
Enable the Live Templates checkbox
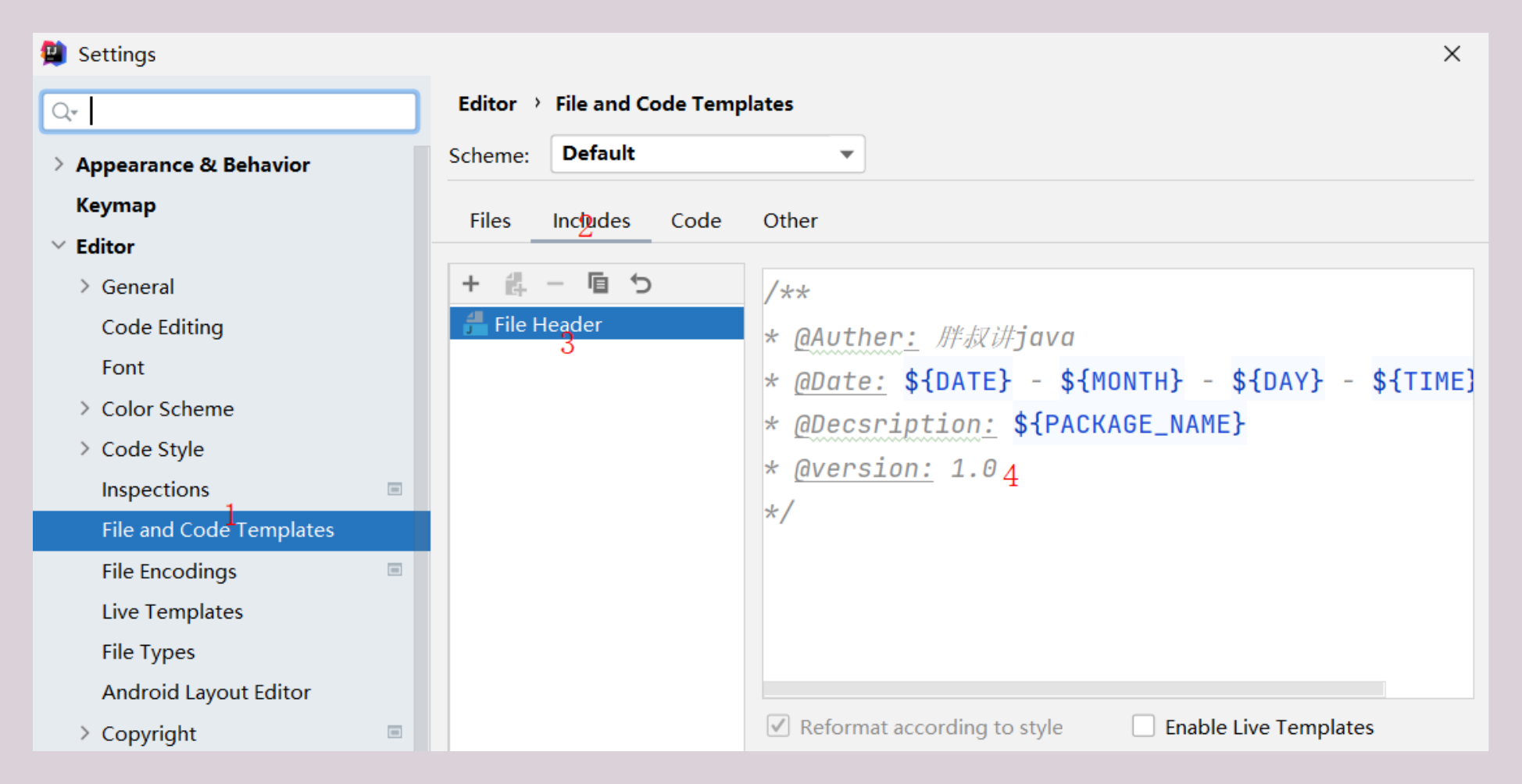pyautogui.click(x=1143, y=726)
